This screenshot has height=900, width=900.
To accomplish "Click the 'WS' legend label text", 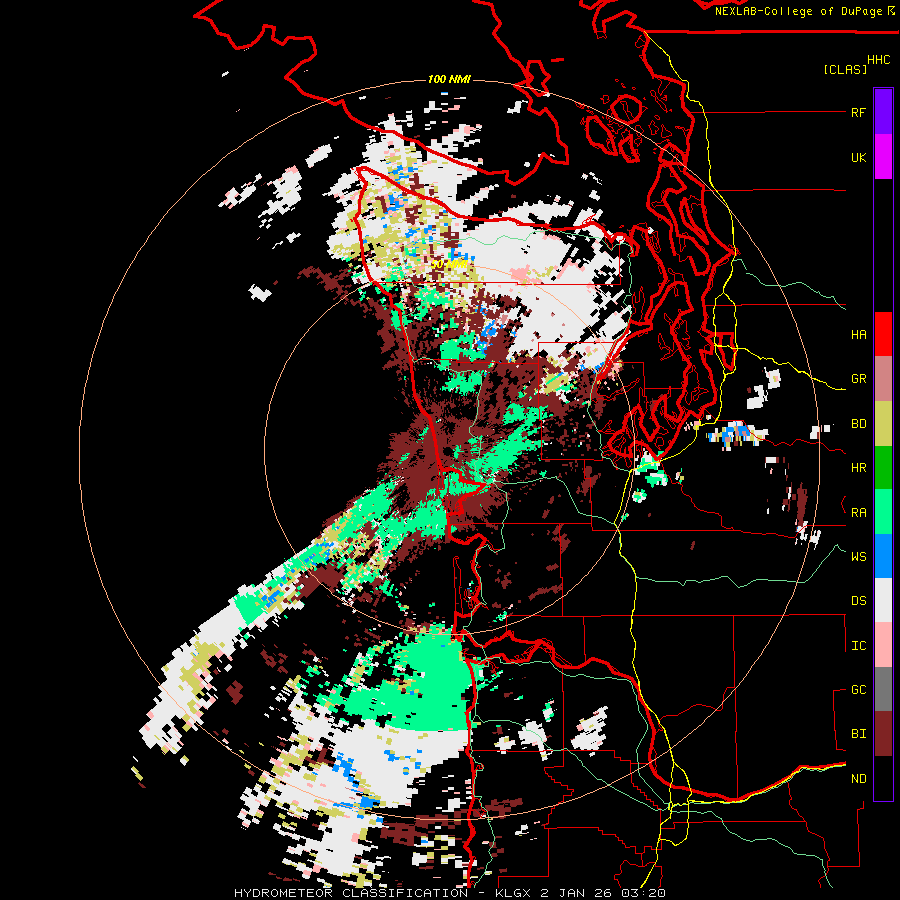I will pos(858,557).
